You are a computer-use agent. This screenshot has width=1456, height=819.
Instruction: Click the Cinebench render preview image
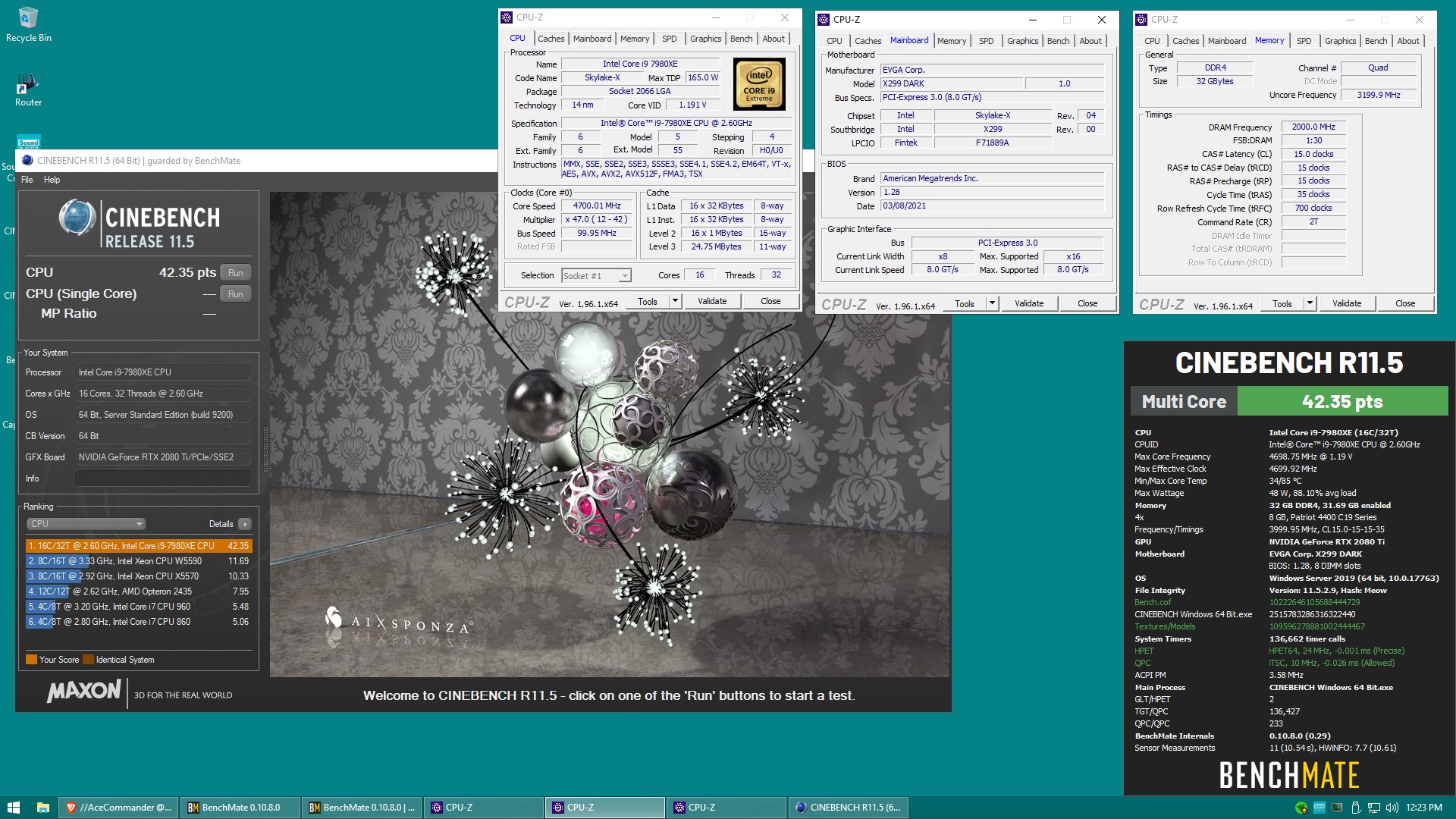(x=610, y=434)
